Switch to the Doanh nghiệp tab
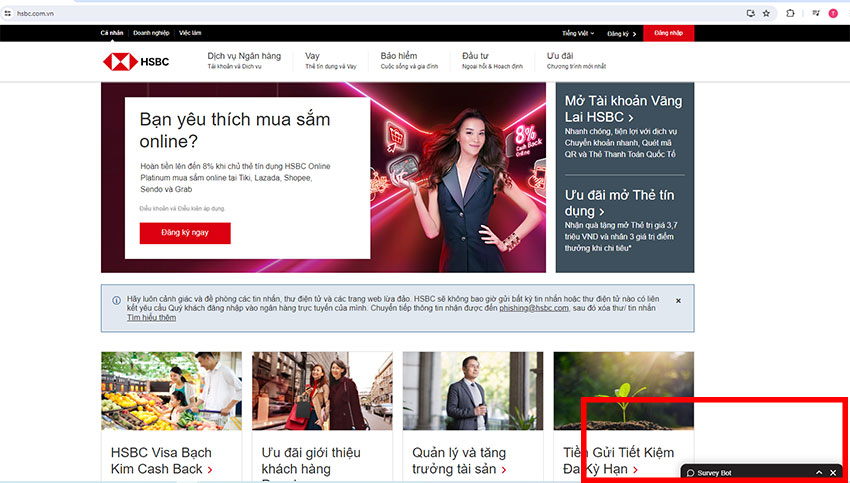This screenshot has height=483, width=850. click(151, 33)
